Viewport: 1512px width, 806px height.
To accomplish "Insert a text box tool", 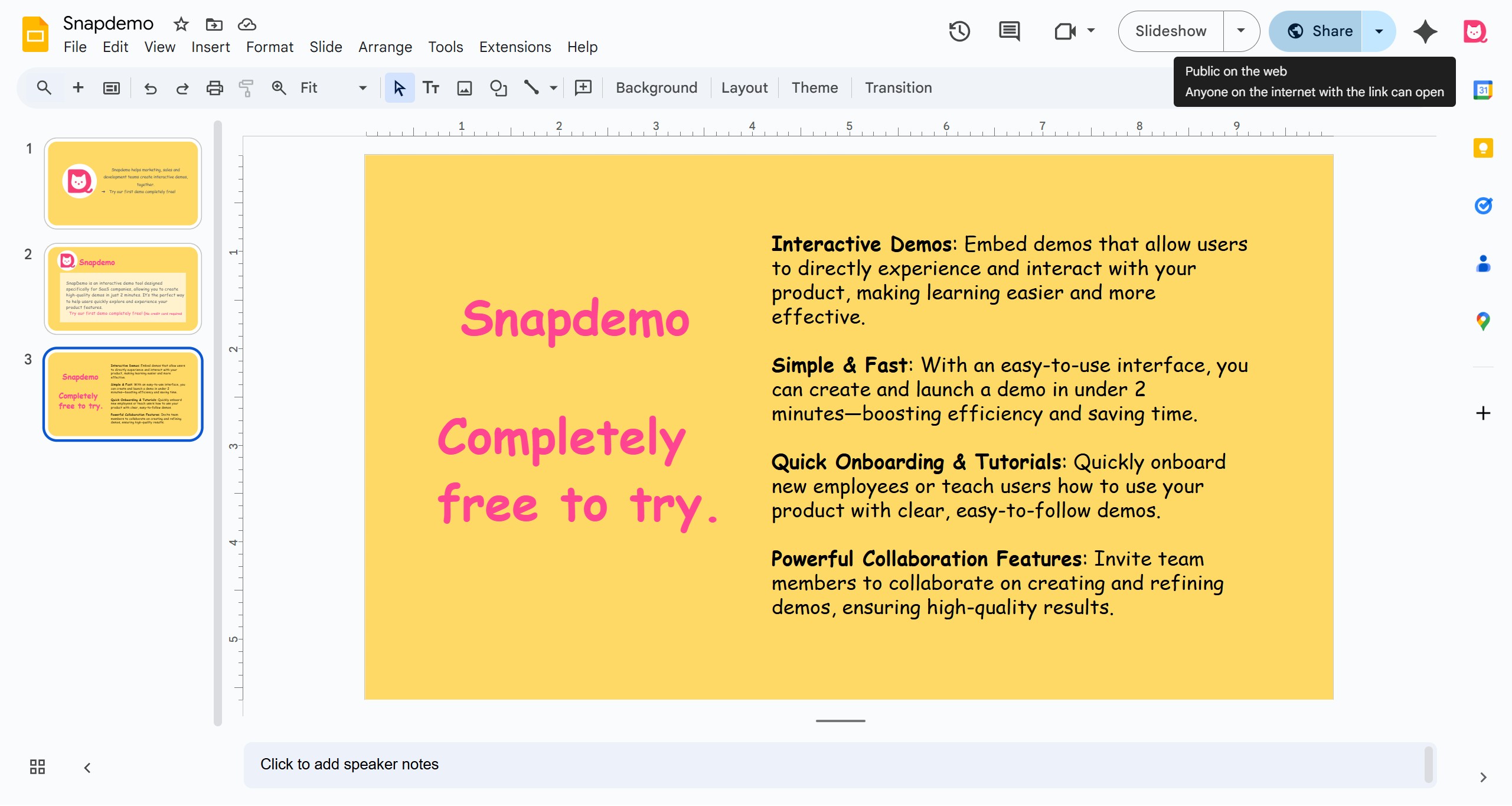I will pyautogui.click(x=431, y=88).
